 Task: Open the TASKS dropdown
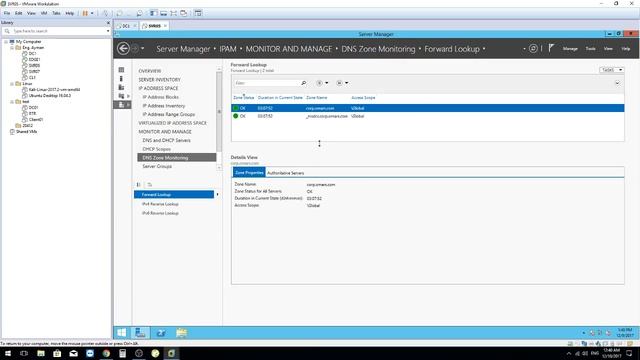click(x=611, y=70)
